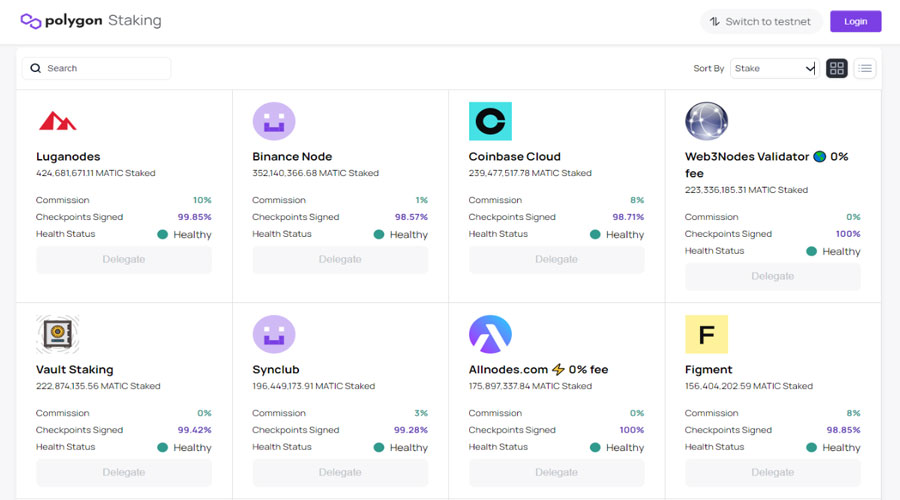The width and height of the screenshot is (900, 500).
Task: Open the Figment validator name
Action: pyautogui.click(x=709, y=370)
